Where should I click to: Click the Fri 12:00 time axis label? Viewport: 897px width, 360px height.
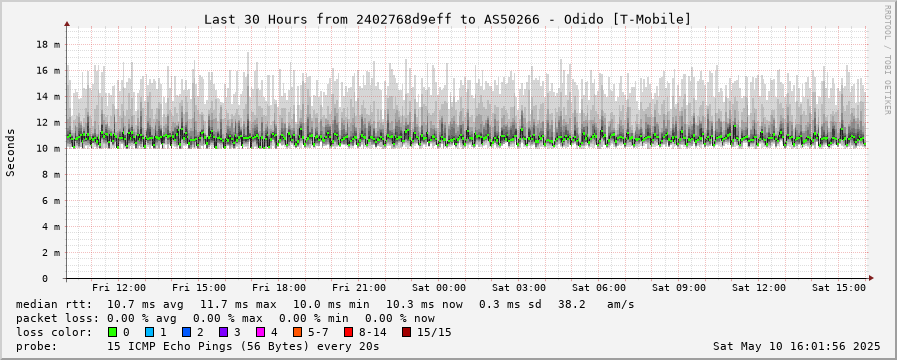[x=119, y=288]
